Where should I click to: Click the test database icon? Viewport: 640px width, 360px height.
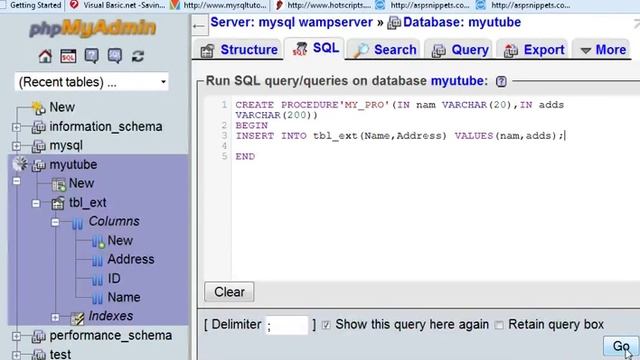coord(39,354)
